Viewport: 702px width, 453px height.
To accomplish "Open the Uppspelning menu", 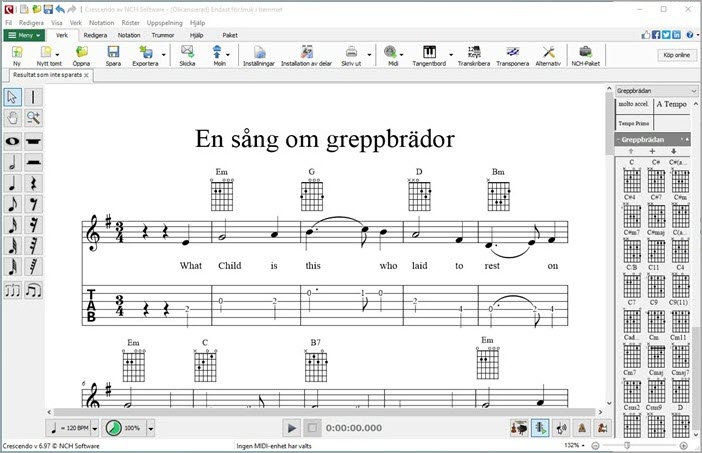I will pyautogui.click(x=164, y=23).
